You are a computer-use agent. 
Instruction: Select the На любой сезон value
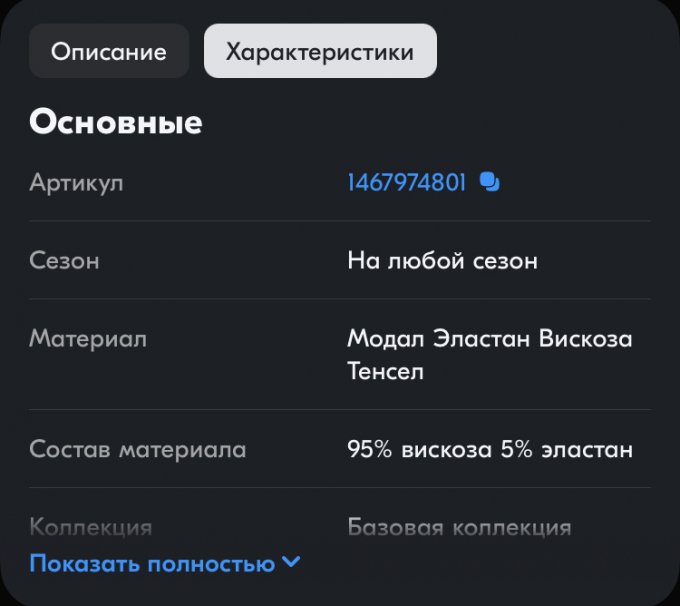(442, 261)
